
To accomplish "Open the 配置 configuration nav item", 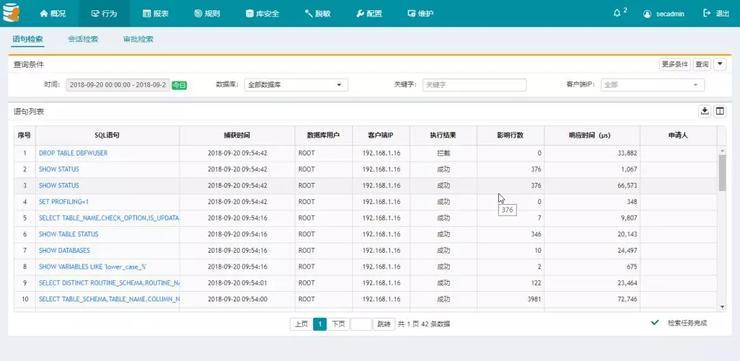I will coord(369,14).
